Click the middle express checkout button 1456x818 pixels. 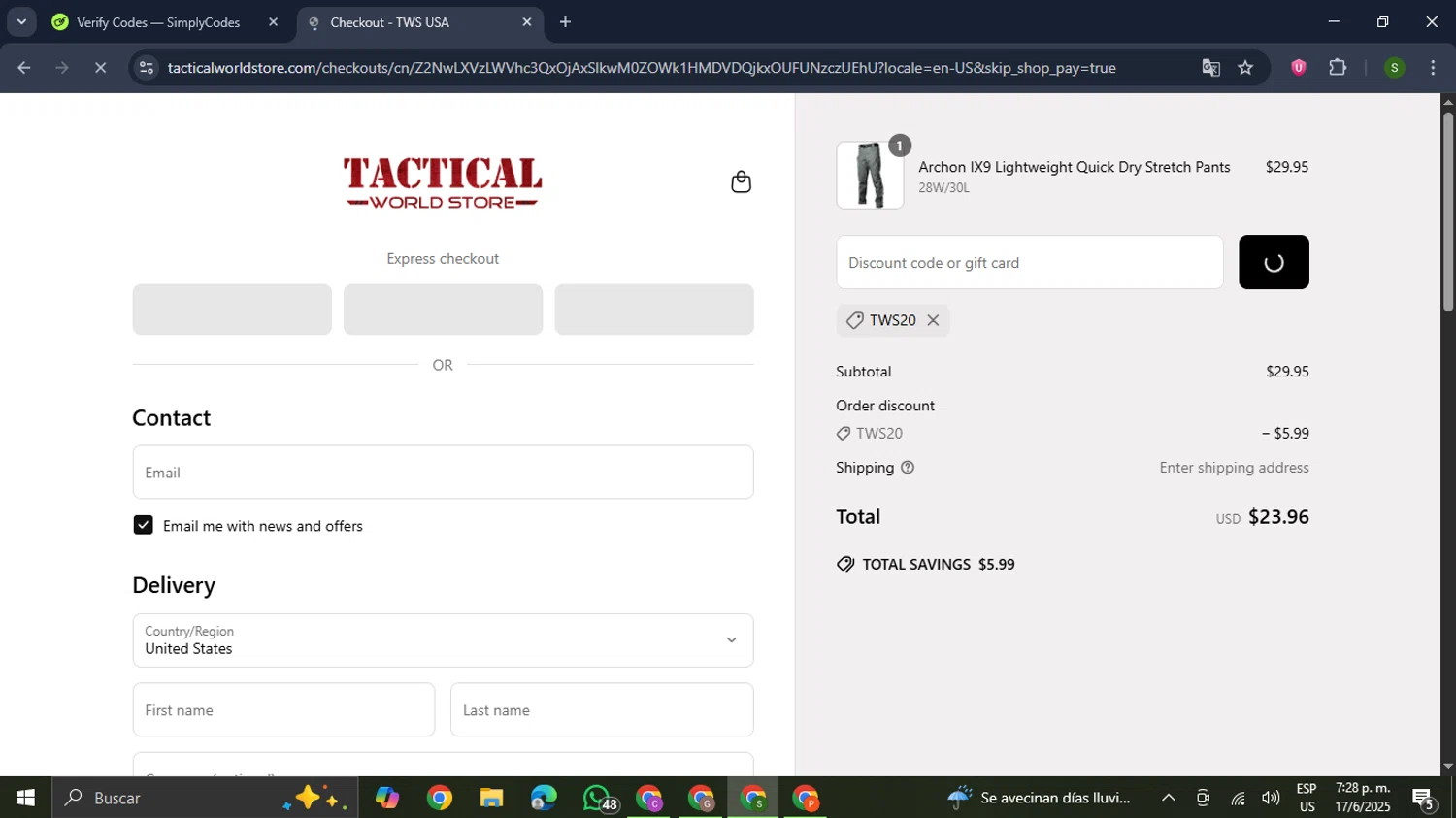point(443,310)
